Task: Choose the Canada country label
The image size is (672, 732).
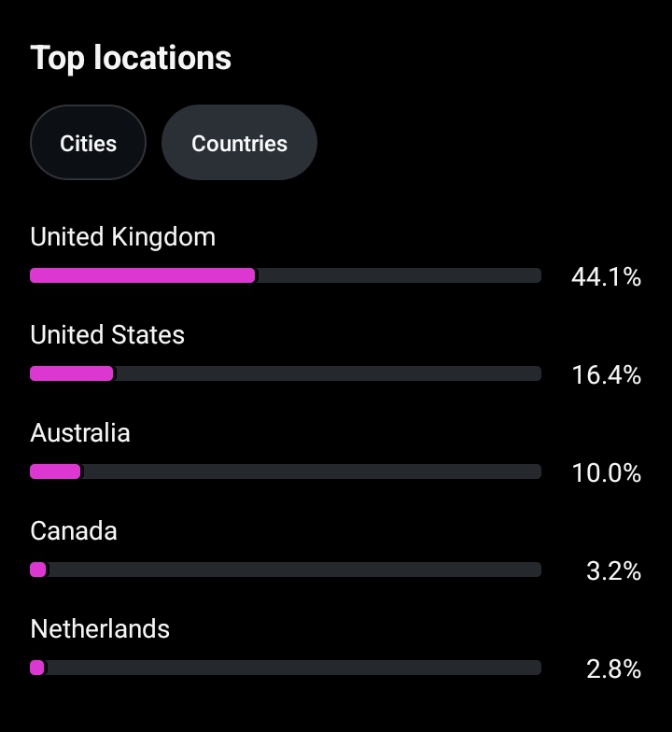Action: (x=73, y=531)
